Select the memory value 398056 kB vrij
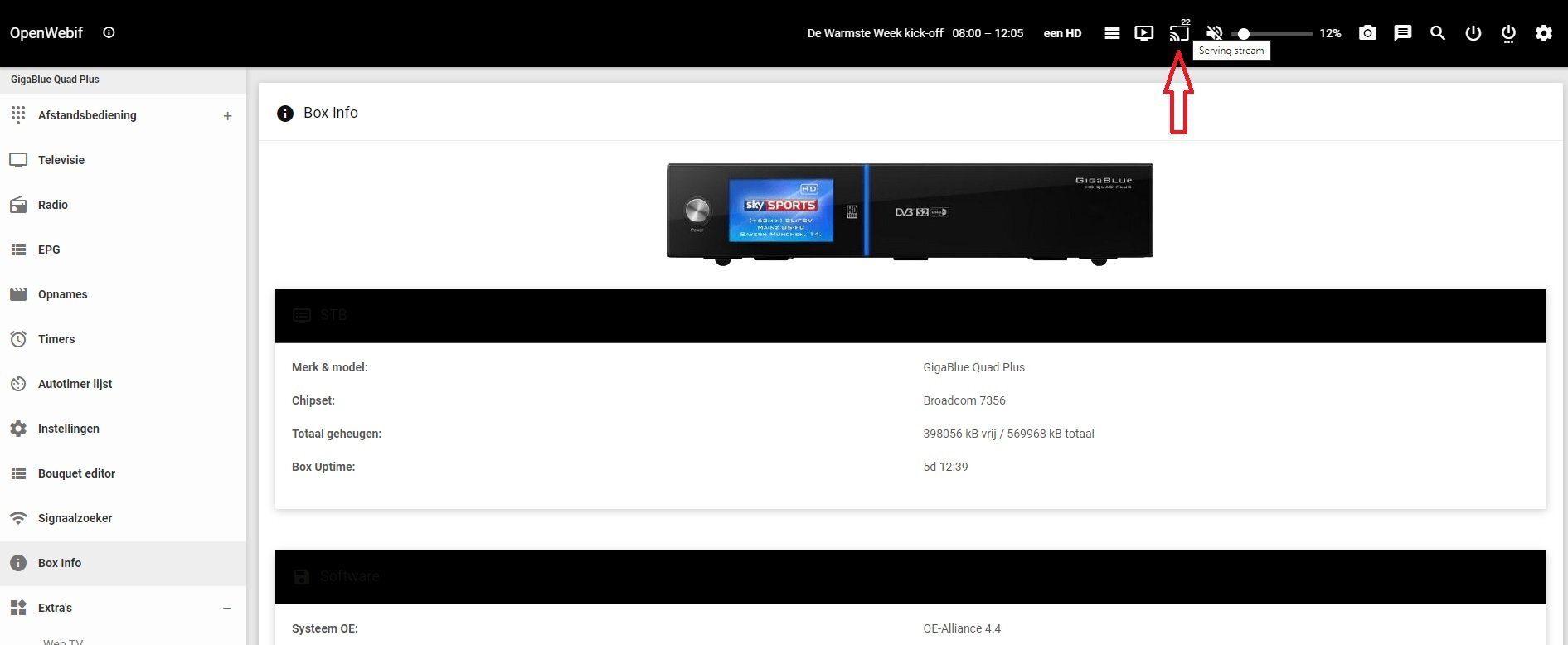The height and width of the screenshot is (645, 1568). 1008,434
